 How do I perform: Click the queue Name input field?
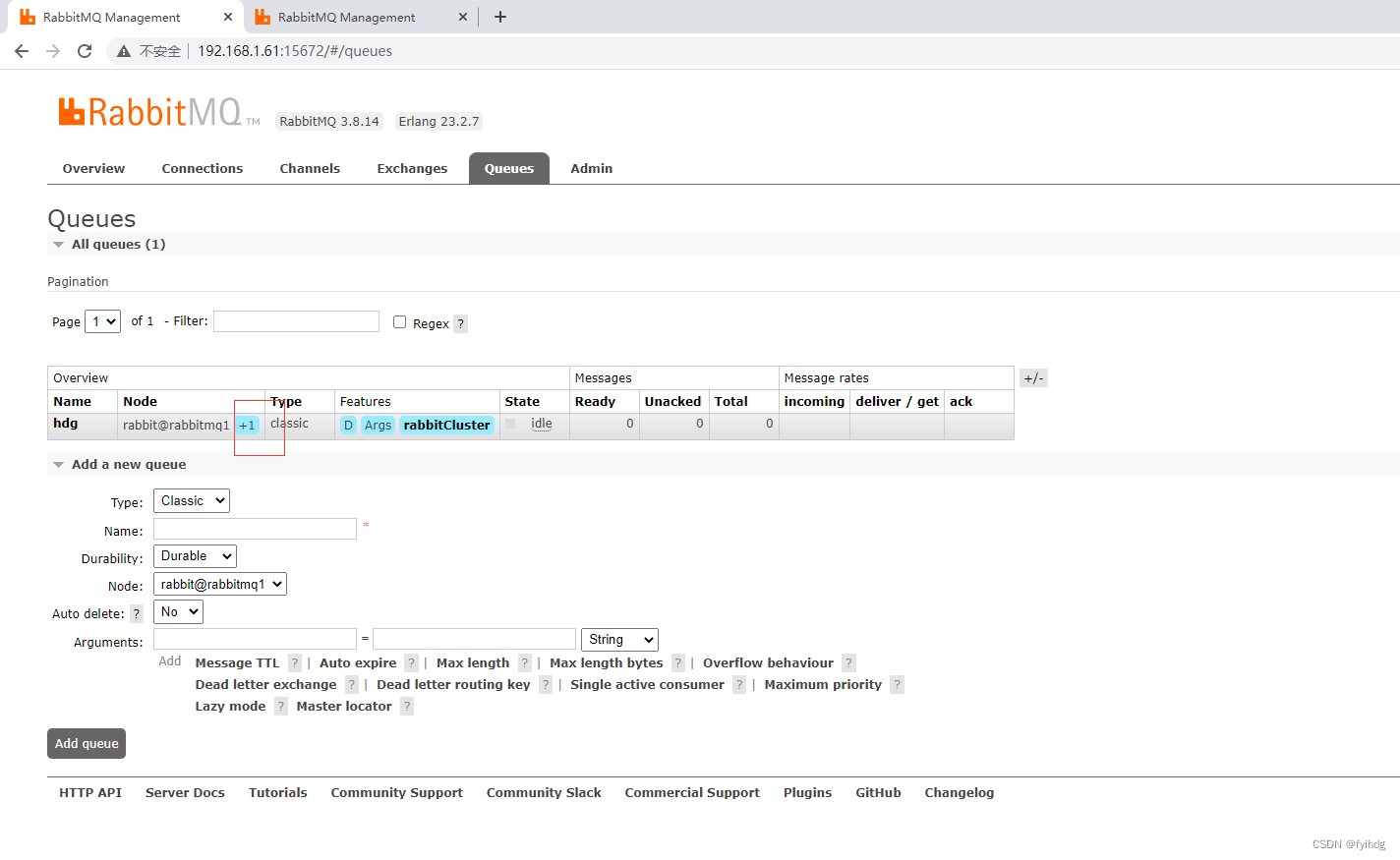(x=255, y=529)
